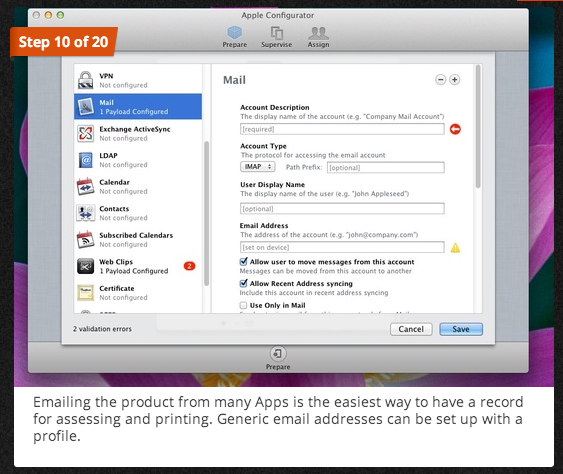Open the Prepare tab icon in the toolbar

[x=234, y=33]
